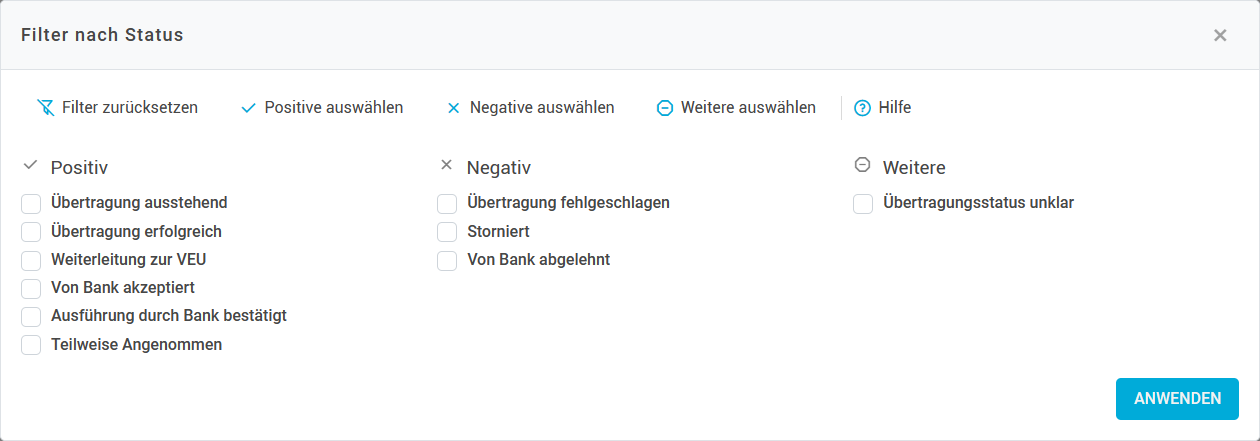This screenshot has height=441, width=1260.
Task: Enable the Übertragung ausstehend checkbox
Action: click(31, 204)
